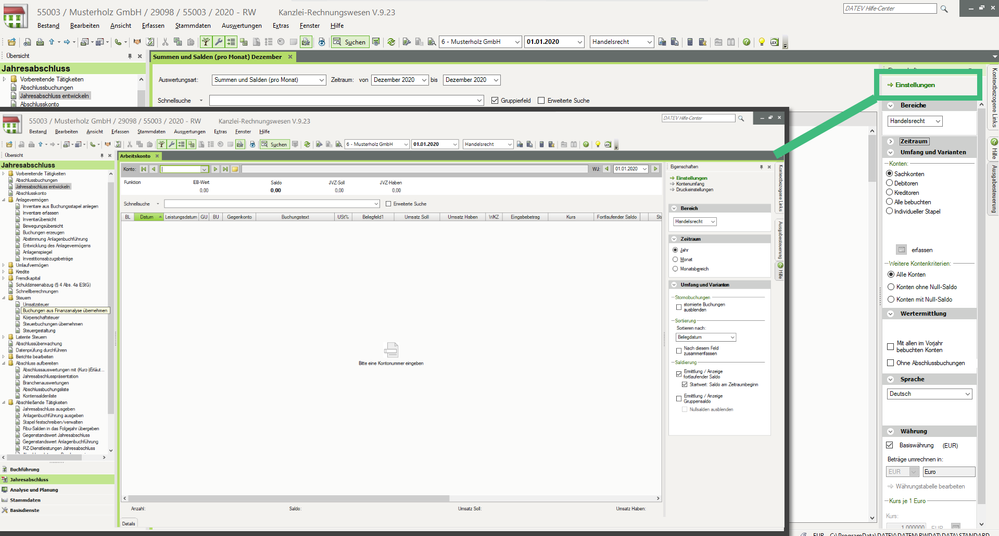Click the green help icon in front window toolbar
The height and width of the screenshot is (536, 999).
[586, 145]
